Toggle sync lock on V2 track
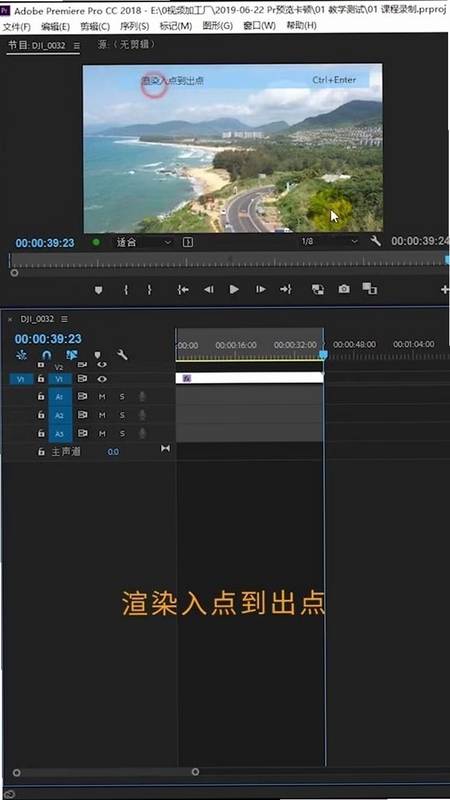This screenshot has width=450, height=800. [x=82, y=365]
